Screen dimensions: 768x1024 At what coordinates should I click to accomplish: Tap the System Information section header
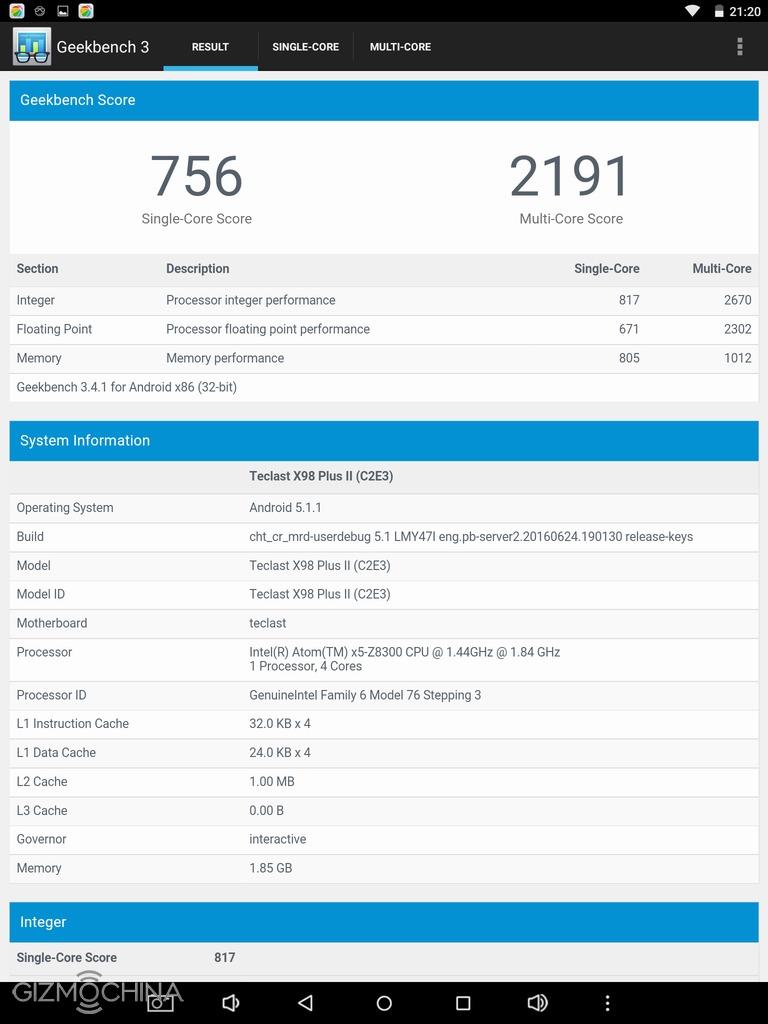coord(384,440)
